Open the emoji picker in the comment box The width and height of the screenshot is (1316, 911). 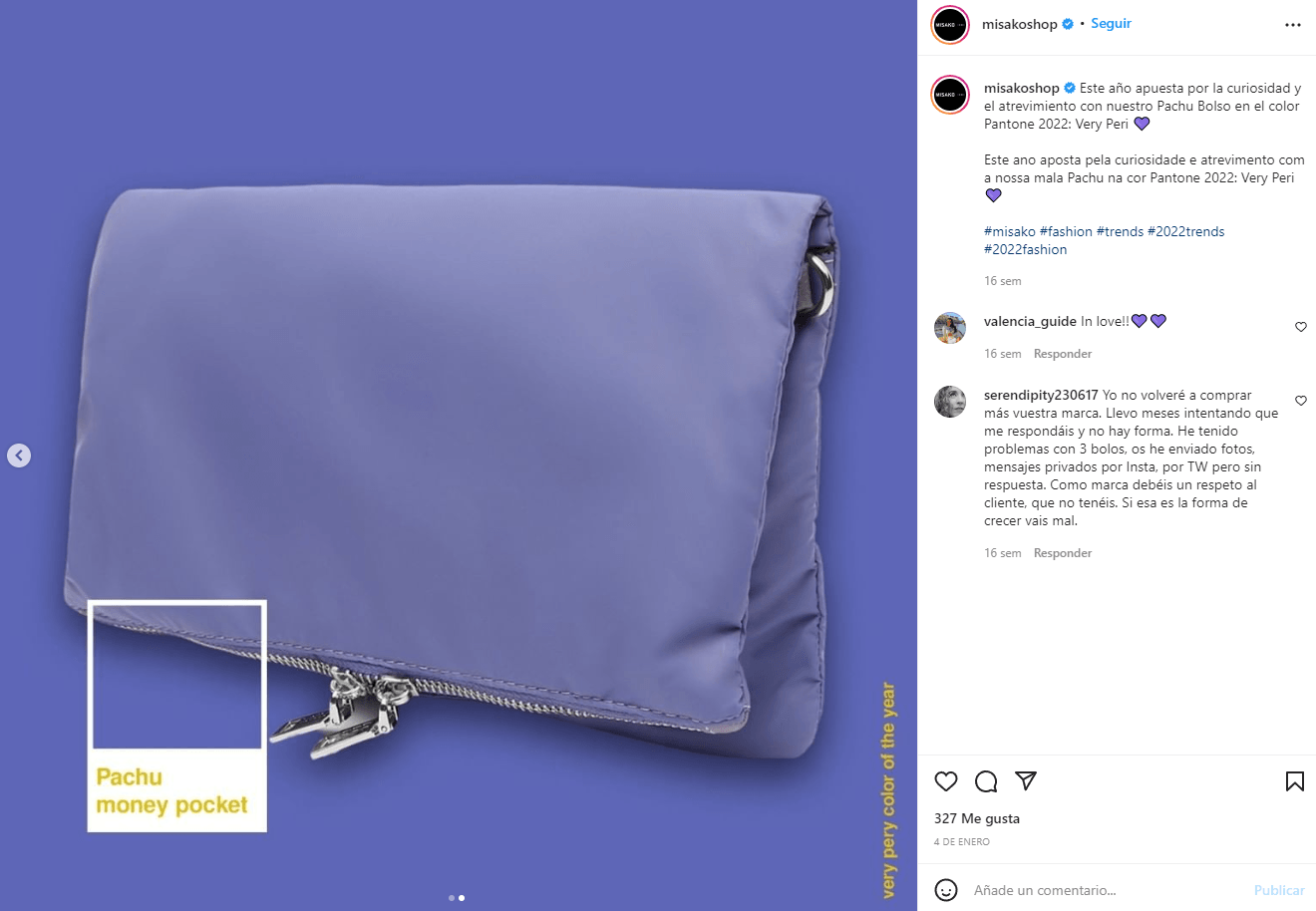pyautogui.click(x=946, y=890)
